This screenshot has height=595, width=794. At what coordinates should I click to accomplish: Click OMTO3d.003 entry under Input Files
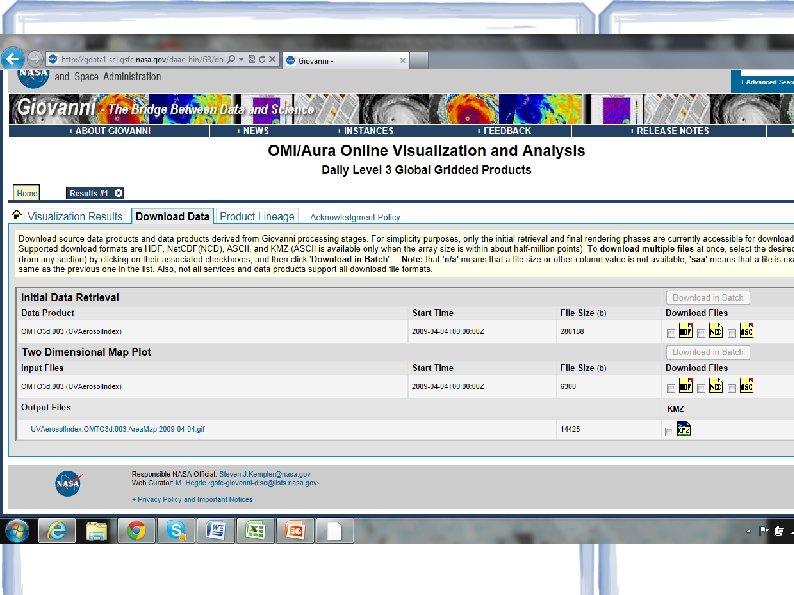[71, 386]
